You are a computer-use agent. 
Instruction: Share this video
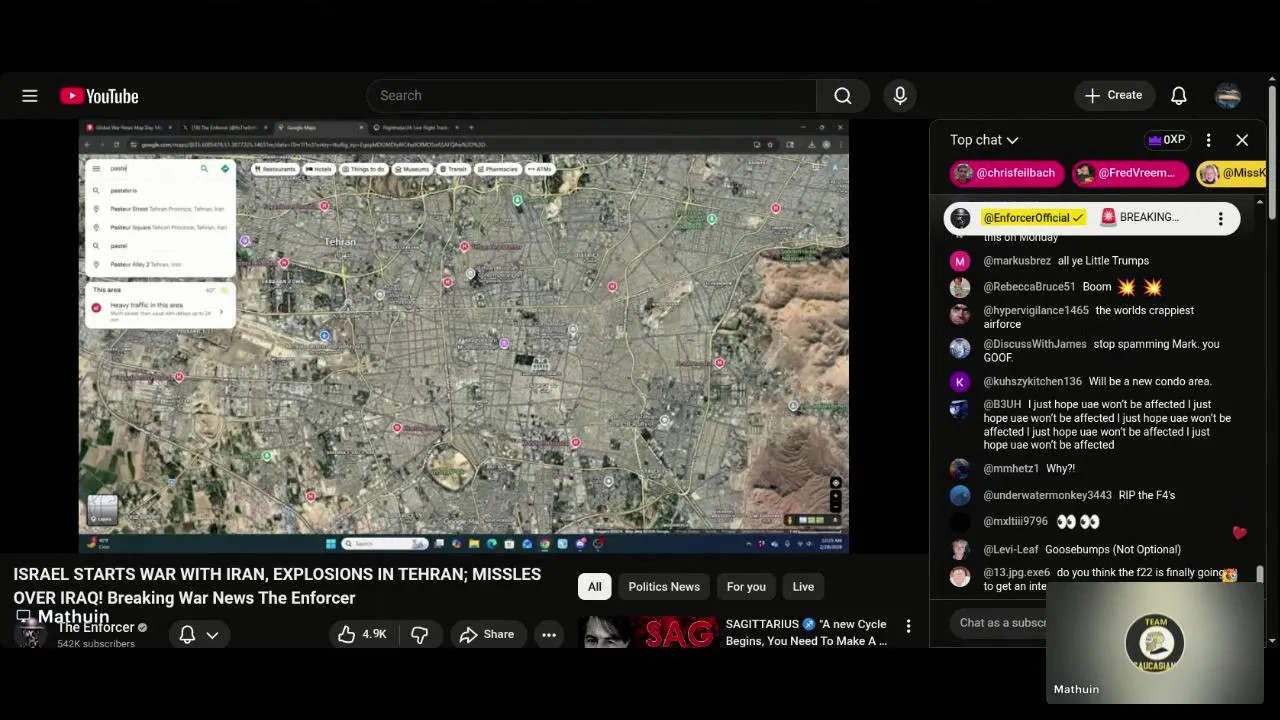(x=487, y=634)
